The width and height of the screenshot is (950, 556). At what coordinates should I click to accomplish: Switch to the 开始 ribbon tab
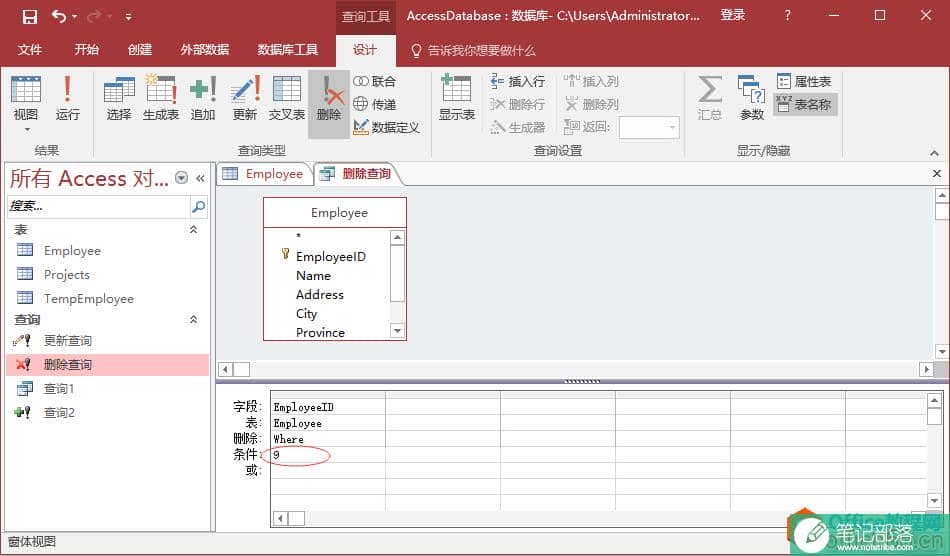[x=87, y=50]
